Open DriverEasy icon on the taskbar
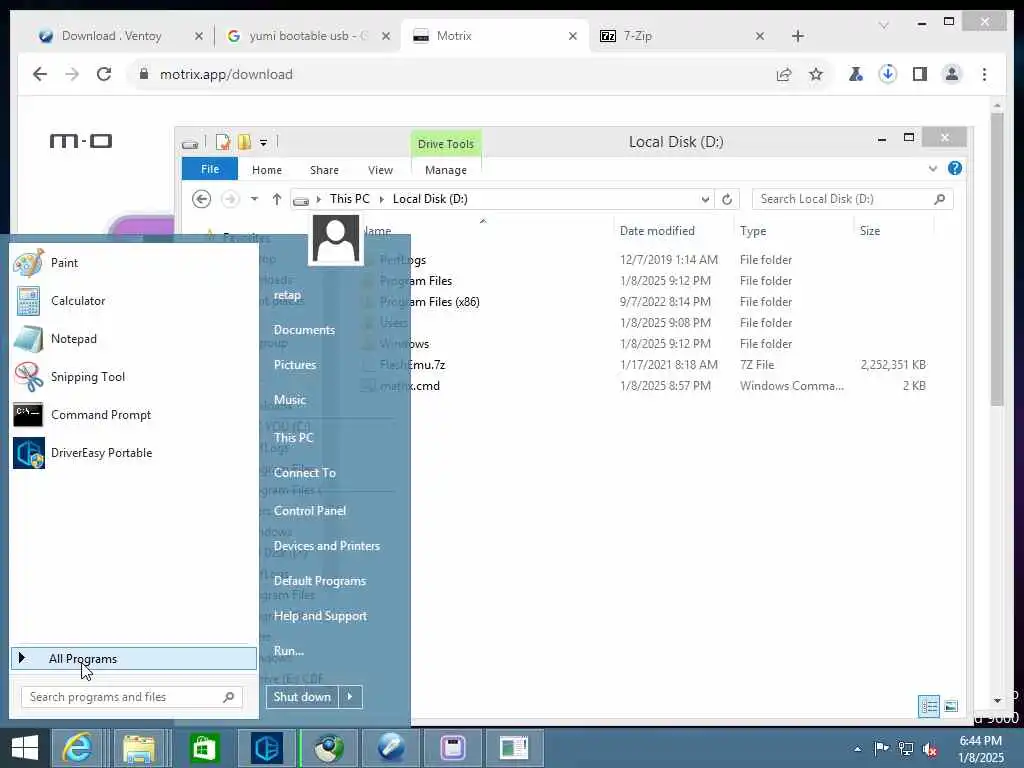The image size is (1024, 768). coord(266,748)
